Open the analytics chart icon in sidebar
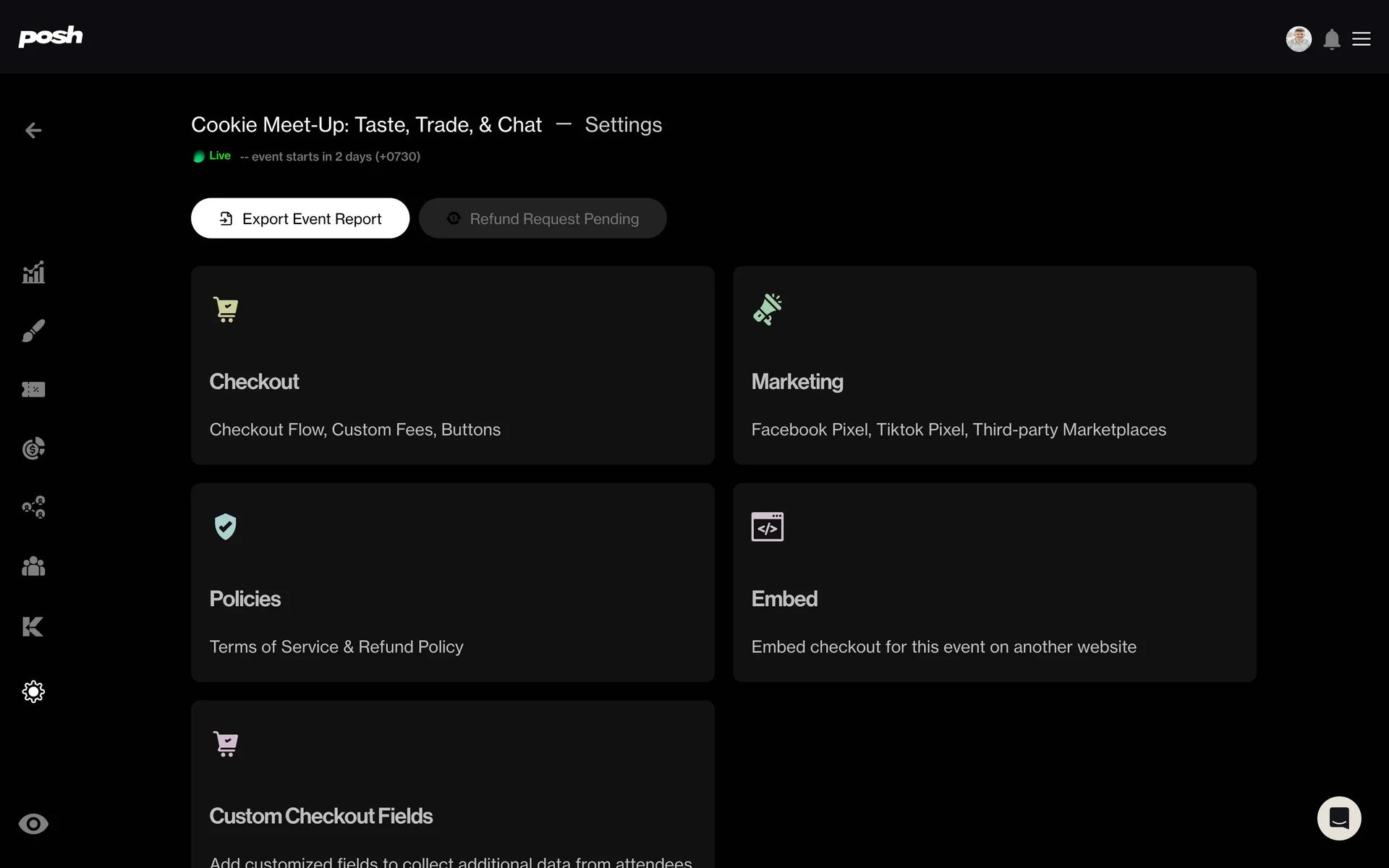 [x=33, y=273]
